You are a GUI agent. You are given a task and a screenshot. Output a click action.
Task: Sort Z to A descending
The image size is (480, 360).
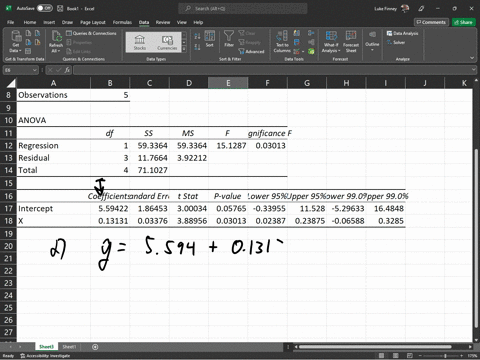(x=197, y=47)
